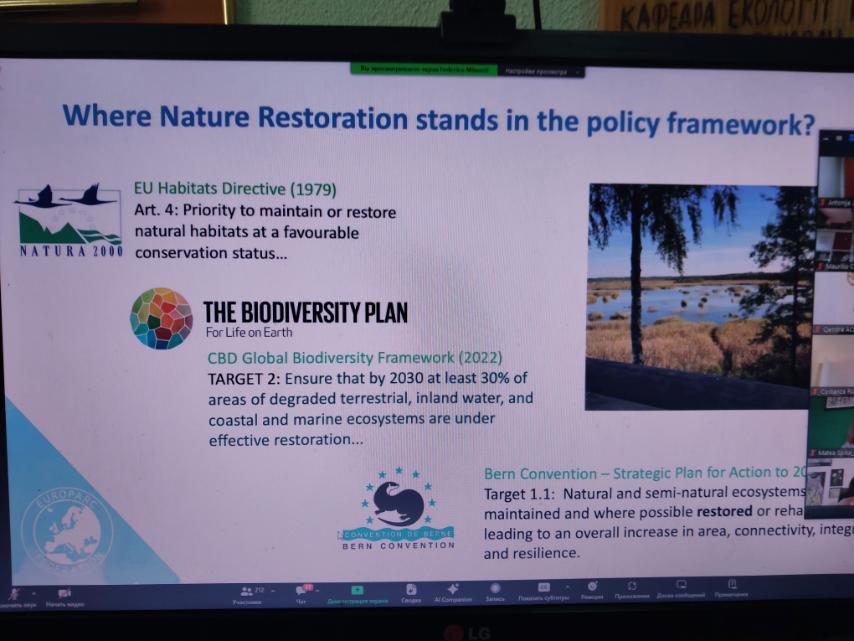
Task: Open the Whiteboards icon
Action: (681, 585)
